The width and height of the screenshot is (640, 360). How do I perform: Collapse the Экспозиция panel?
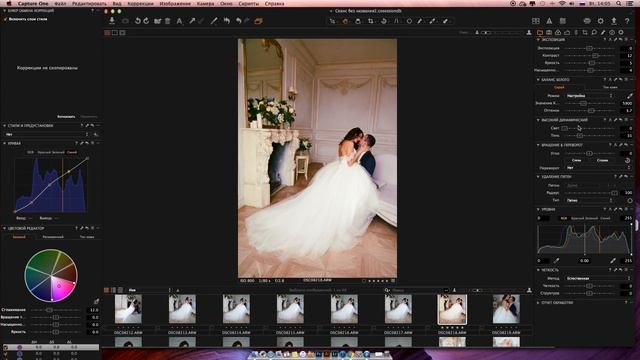[538, 40]
